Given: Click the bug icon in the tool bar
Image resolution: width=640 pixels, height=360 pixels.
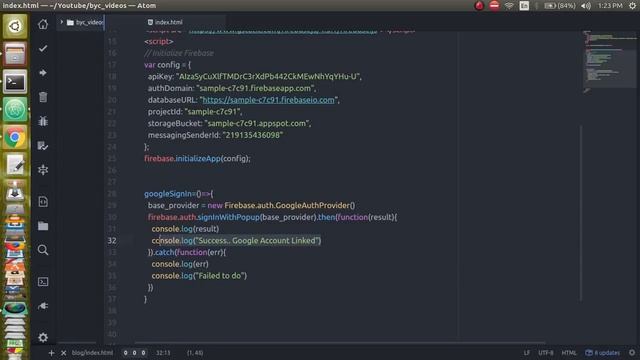Looking at the screenshot, I should 43,121.
